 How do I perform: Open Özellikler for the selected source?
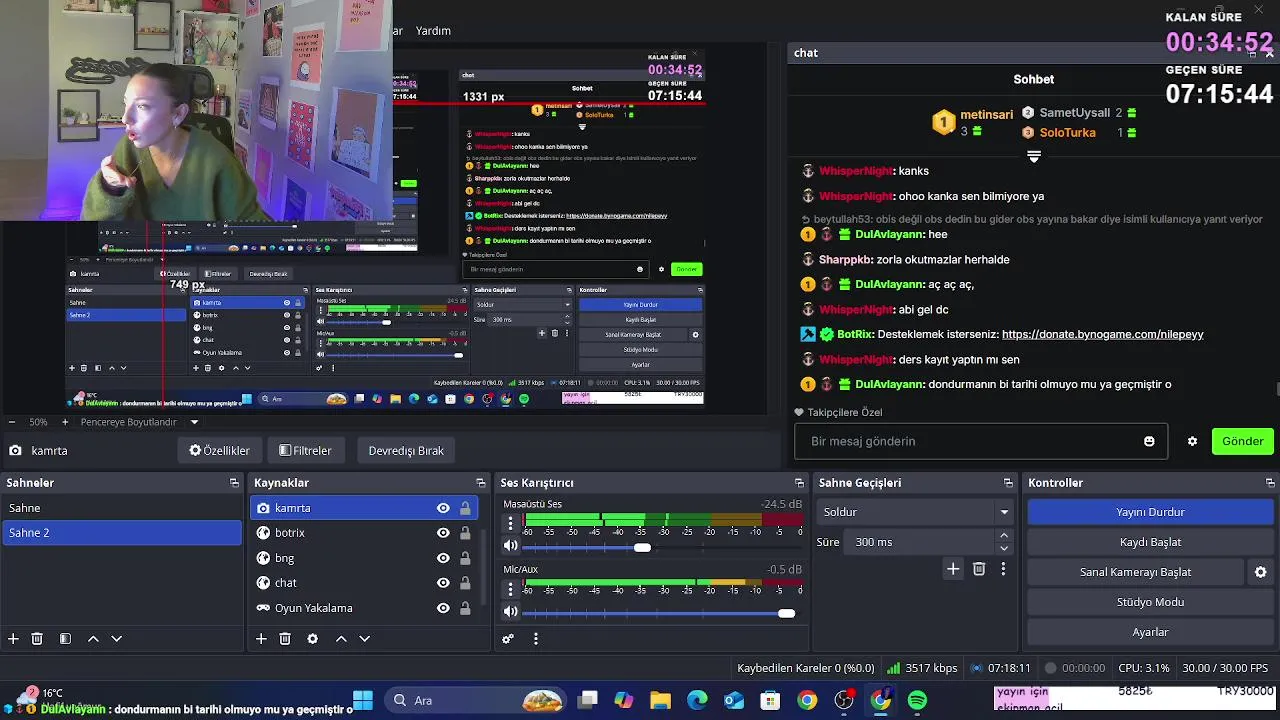[220, 450]
